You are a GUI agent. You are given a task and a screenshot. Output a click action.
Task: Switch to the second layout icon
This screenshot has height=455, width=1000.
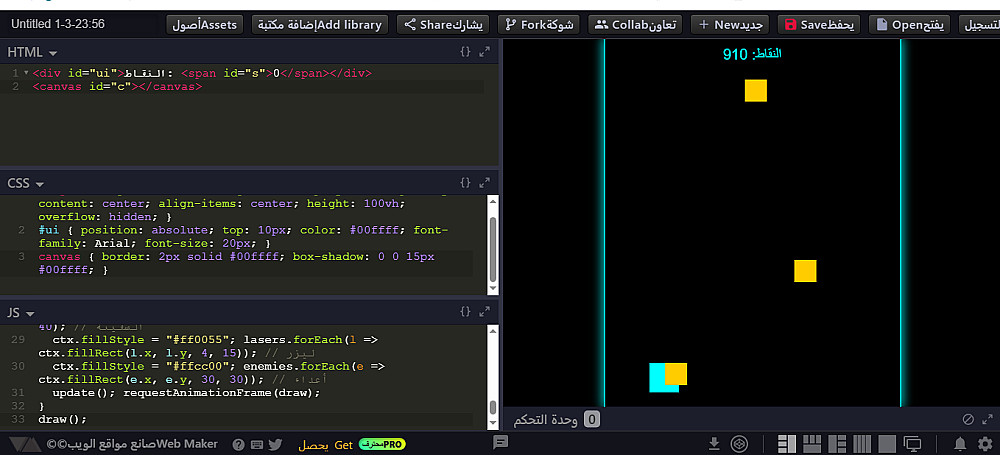[812, 444]
